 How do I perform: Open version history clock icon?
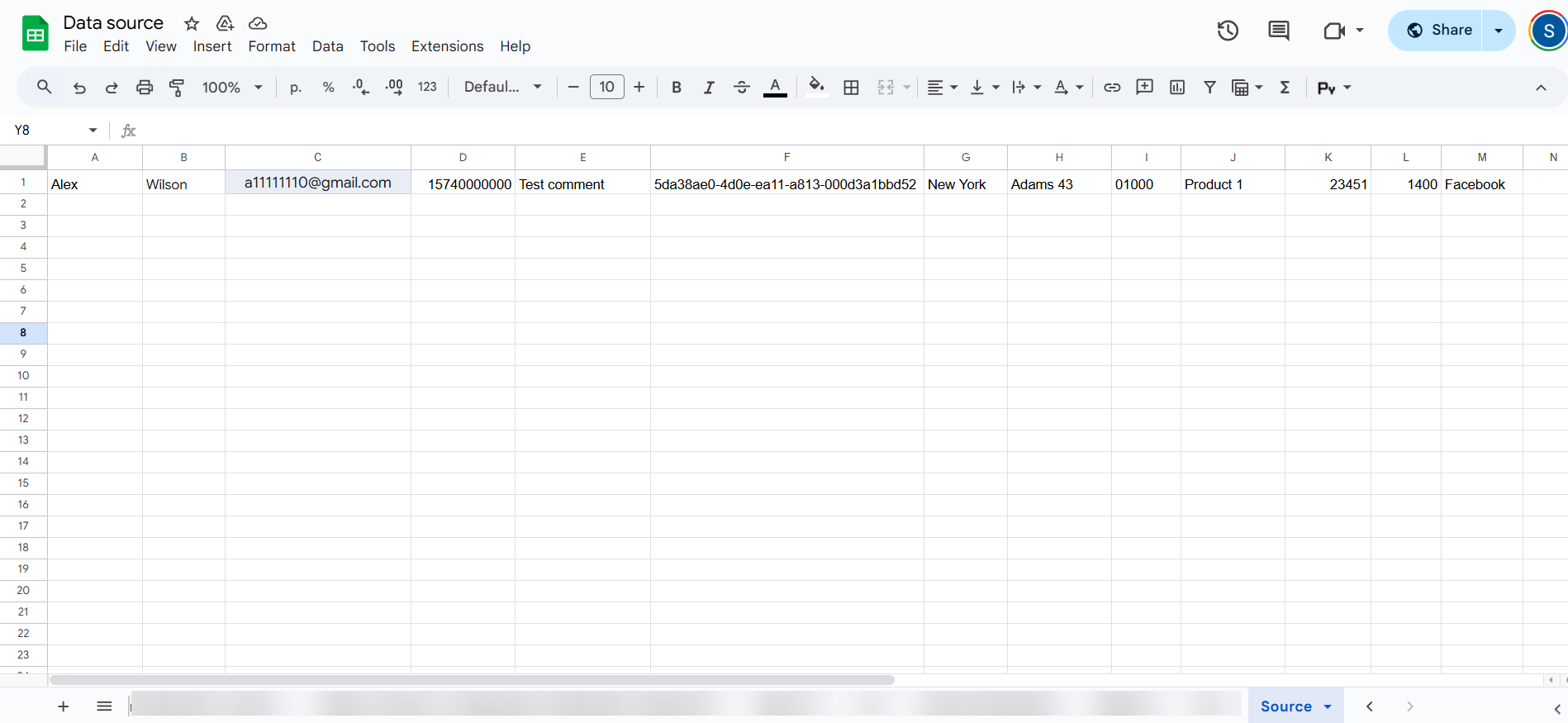click(1228, 31)
